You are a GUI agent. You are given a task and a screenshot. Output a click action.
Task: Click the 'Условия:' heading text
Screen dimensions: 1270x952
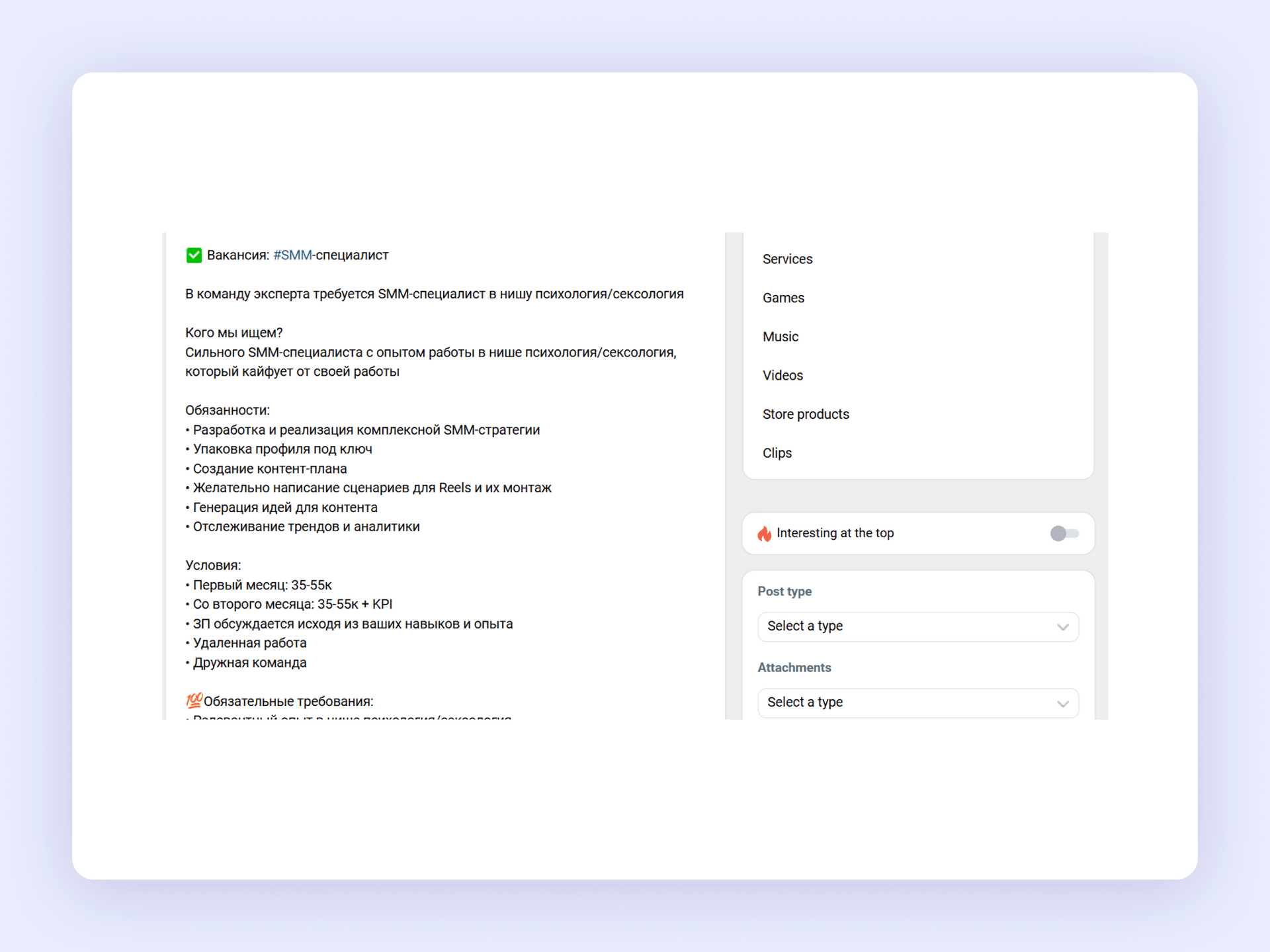coord(213,566)
